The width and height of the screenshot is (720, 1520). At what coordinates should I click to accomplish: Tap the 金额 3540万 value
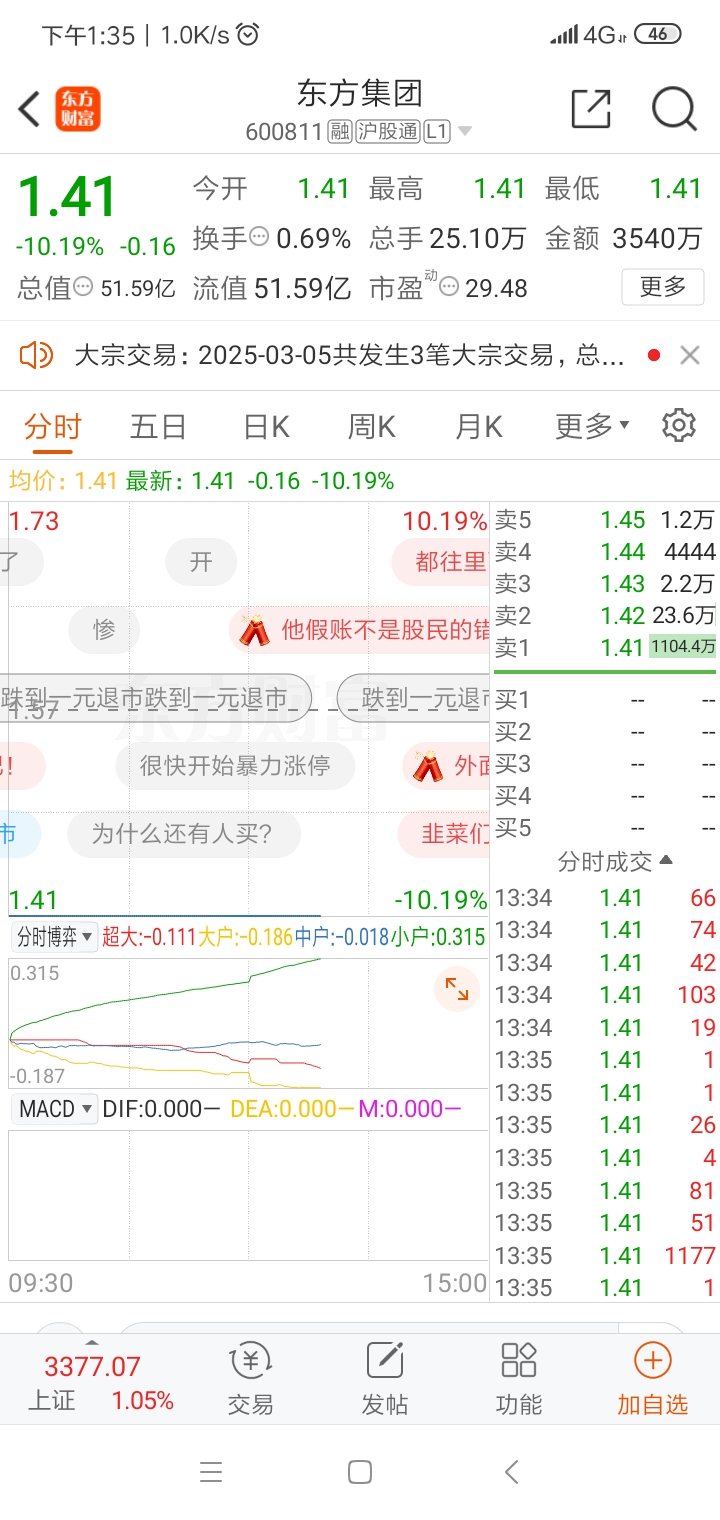[657, 238]
